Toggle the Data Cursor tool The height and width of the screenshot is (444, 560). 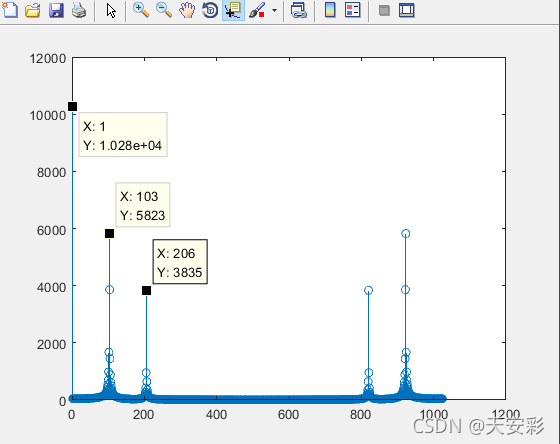(x=233, y=10)
